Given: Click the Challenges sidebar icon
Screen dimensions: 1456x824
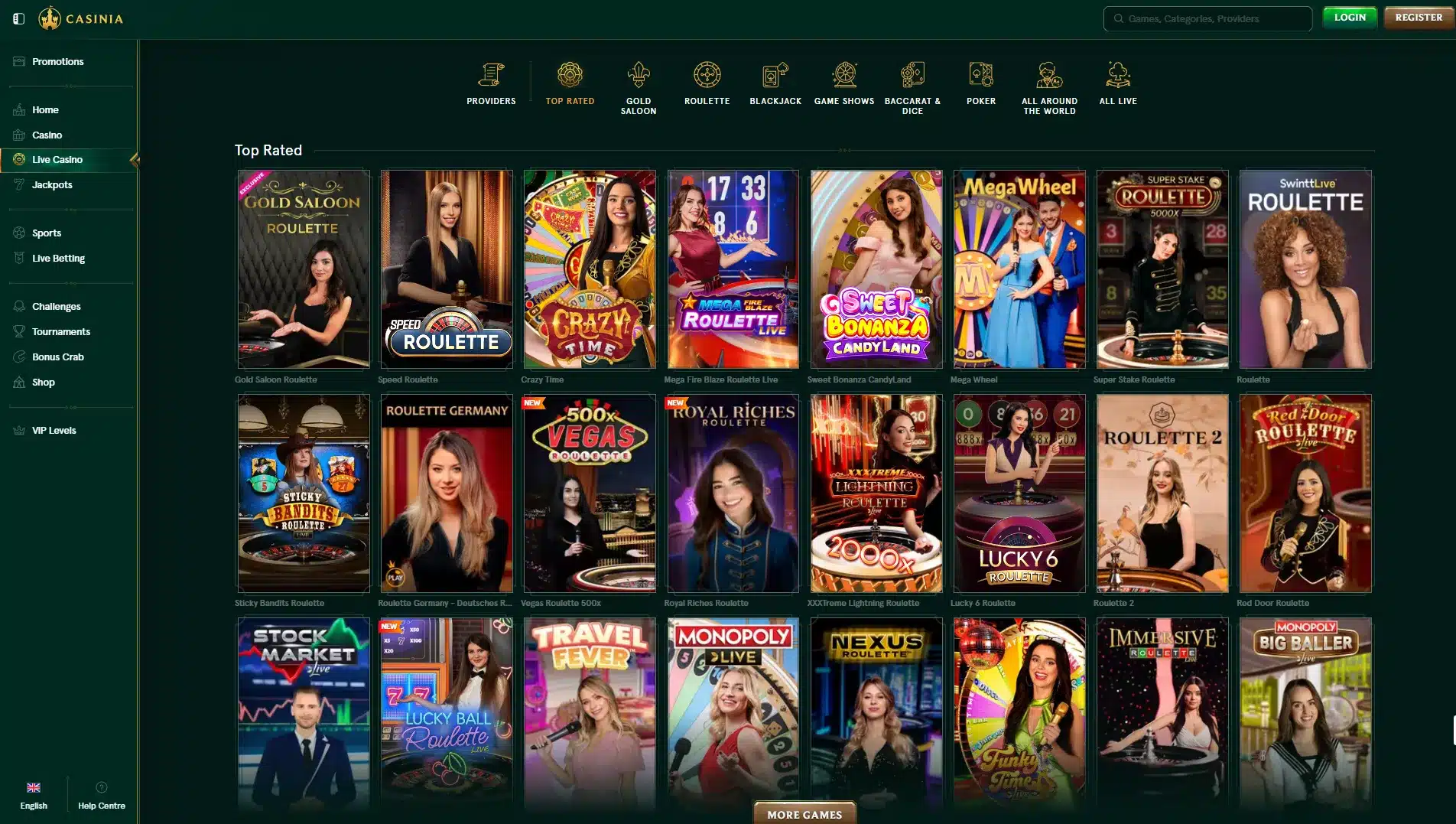Looking at the screenshot, I should (x=19, y=306).
